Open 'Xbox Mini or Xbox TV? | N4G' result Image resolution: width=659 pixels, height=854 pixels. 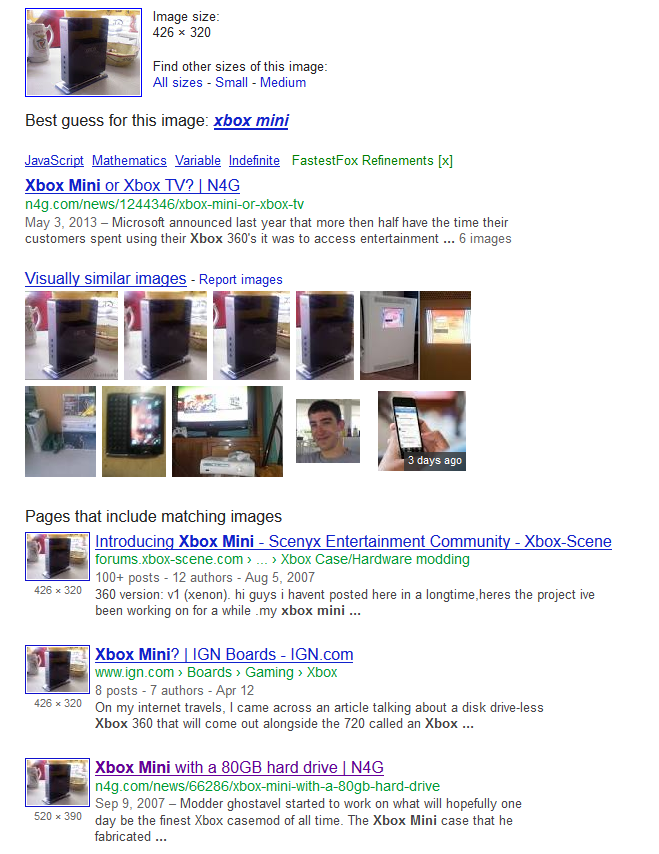pyautogui.click(x=132, y=186)
